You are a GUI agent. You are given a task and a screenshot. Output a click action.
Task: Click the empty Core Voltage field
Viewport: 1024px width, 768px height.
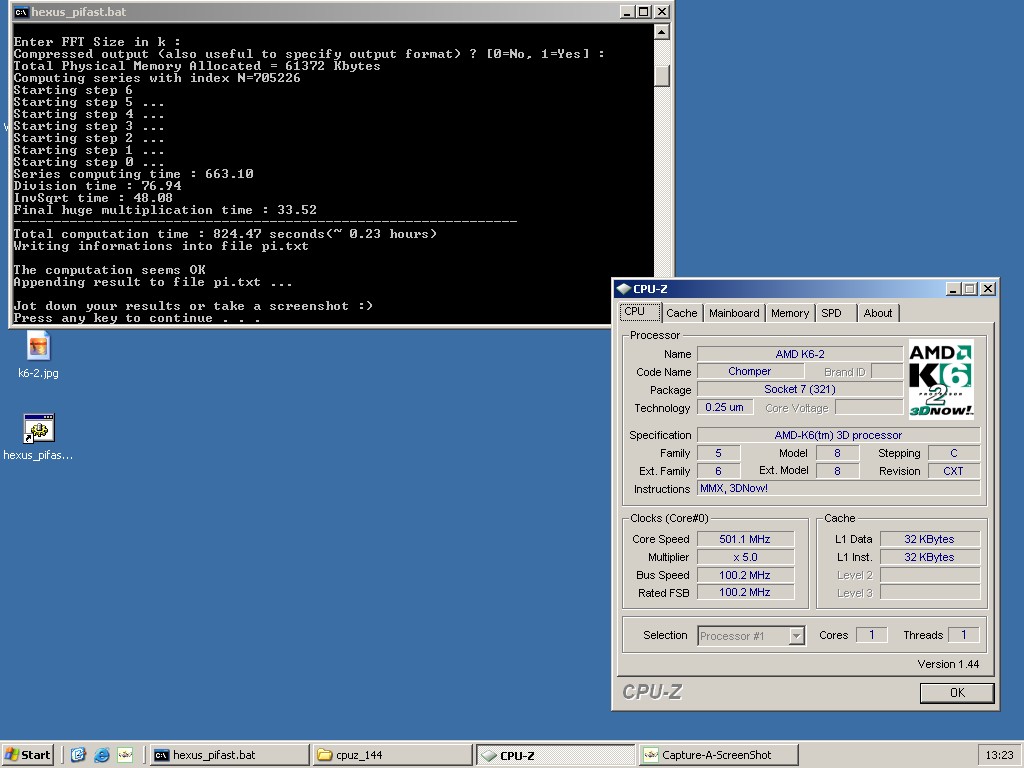coord(869,408)
